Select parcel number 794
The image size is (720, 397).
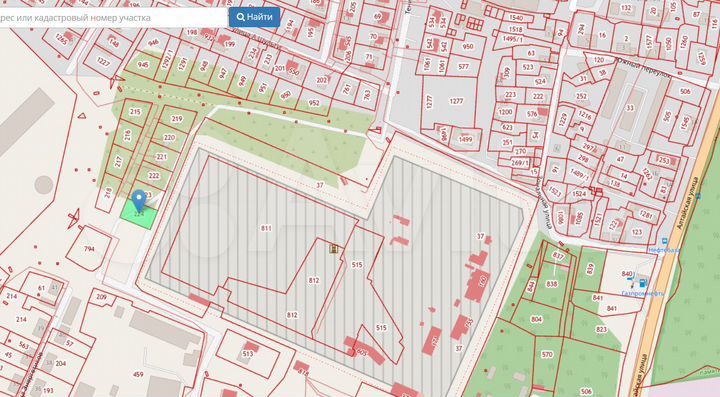click(x=89, y=249)
